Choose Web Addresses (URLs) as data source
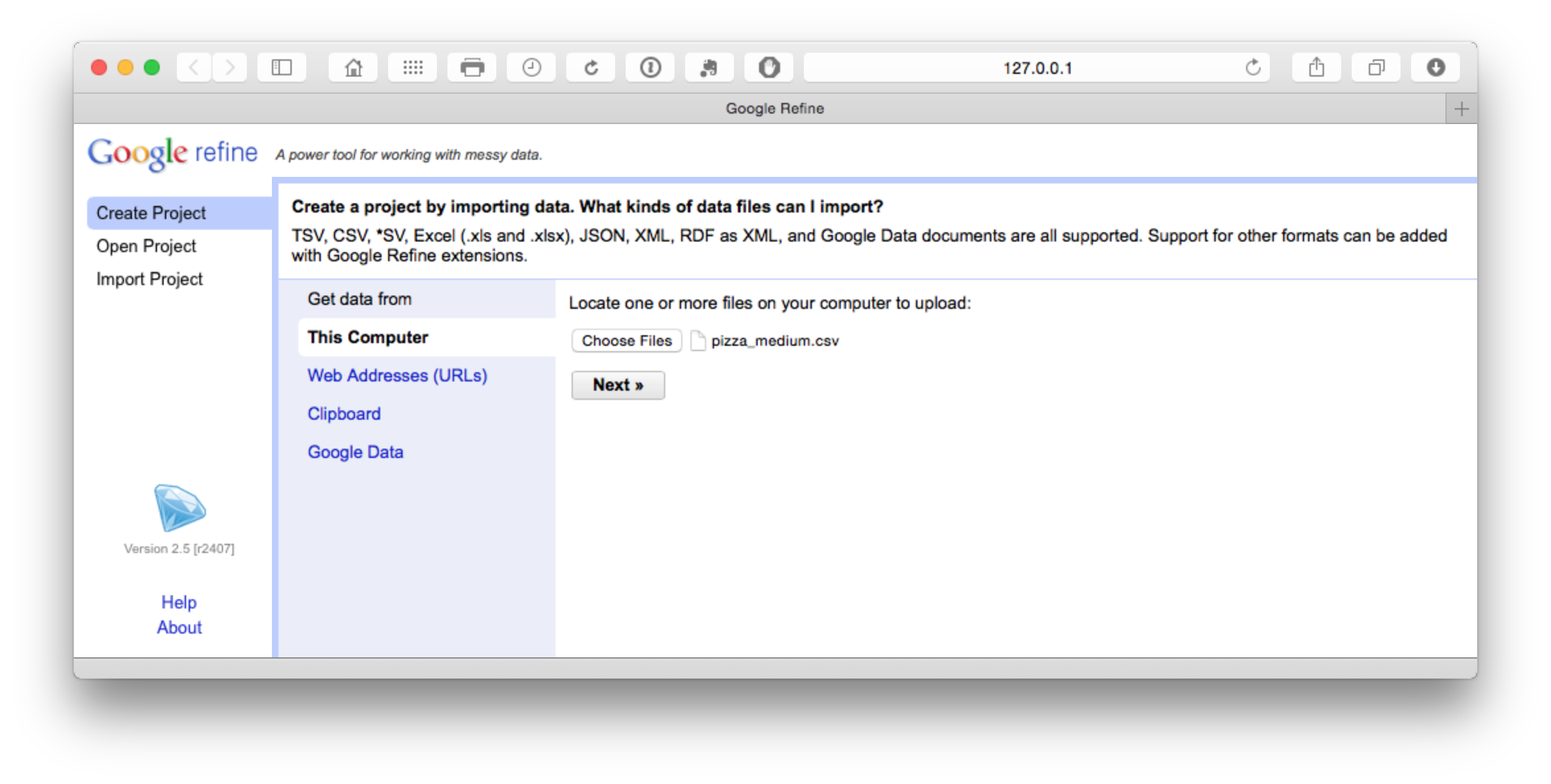This screenshot has width=1551, height=784. pos(397,376)
